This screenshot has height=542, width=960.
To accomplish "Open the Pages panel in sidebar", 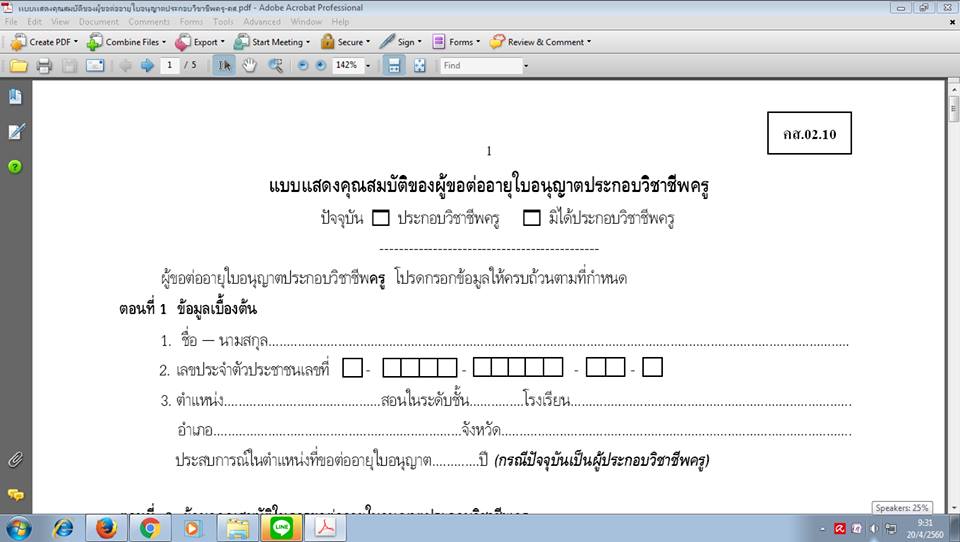I will click(x=15, y=97).
